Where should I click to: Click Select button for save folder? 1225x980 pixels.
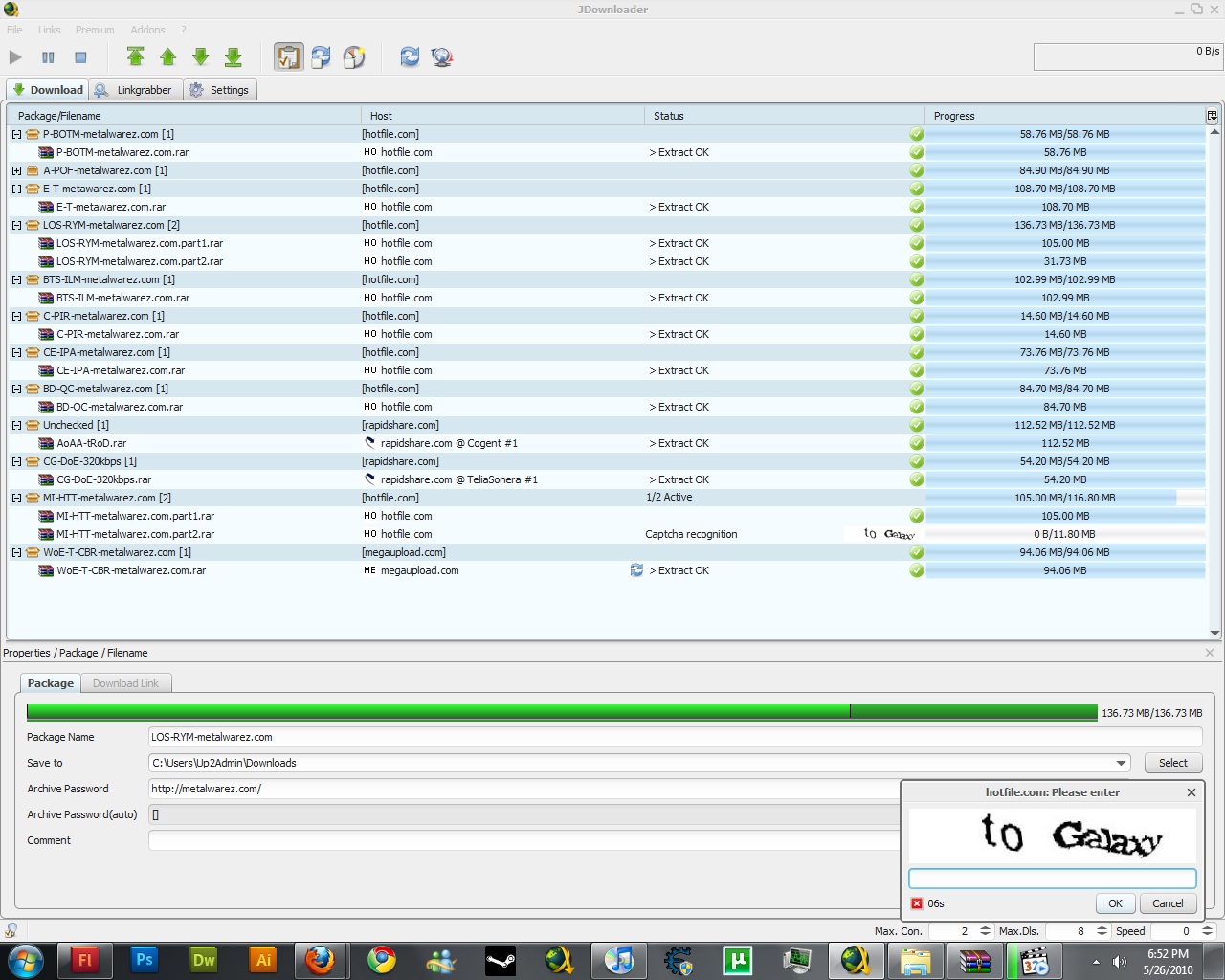point(1172,763)
